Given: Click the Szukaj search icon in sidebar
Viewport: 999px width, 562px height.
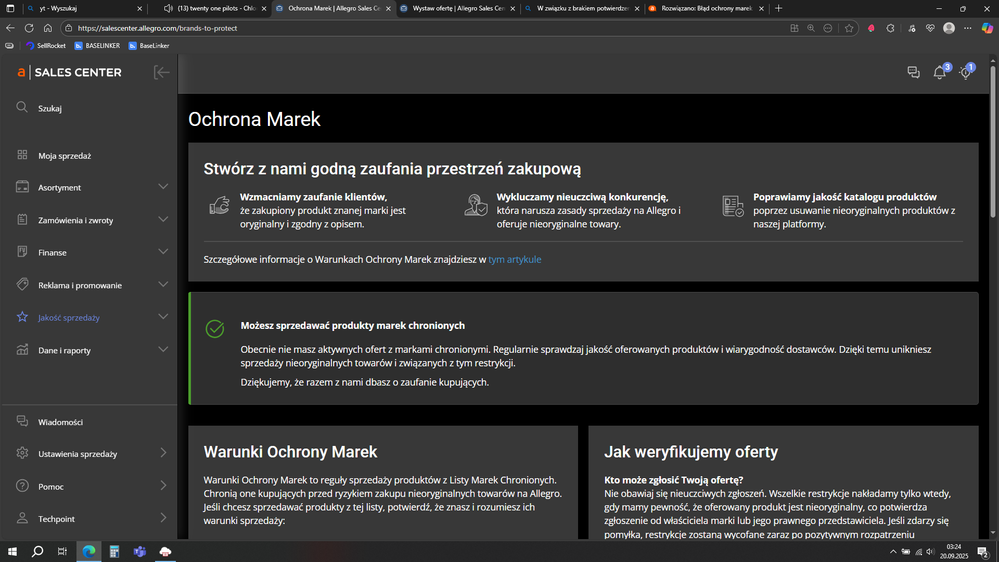Looking at the screenshot, I should tap(22, 108).
